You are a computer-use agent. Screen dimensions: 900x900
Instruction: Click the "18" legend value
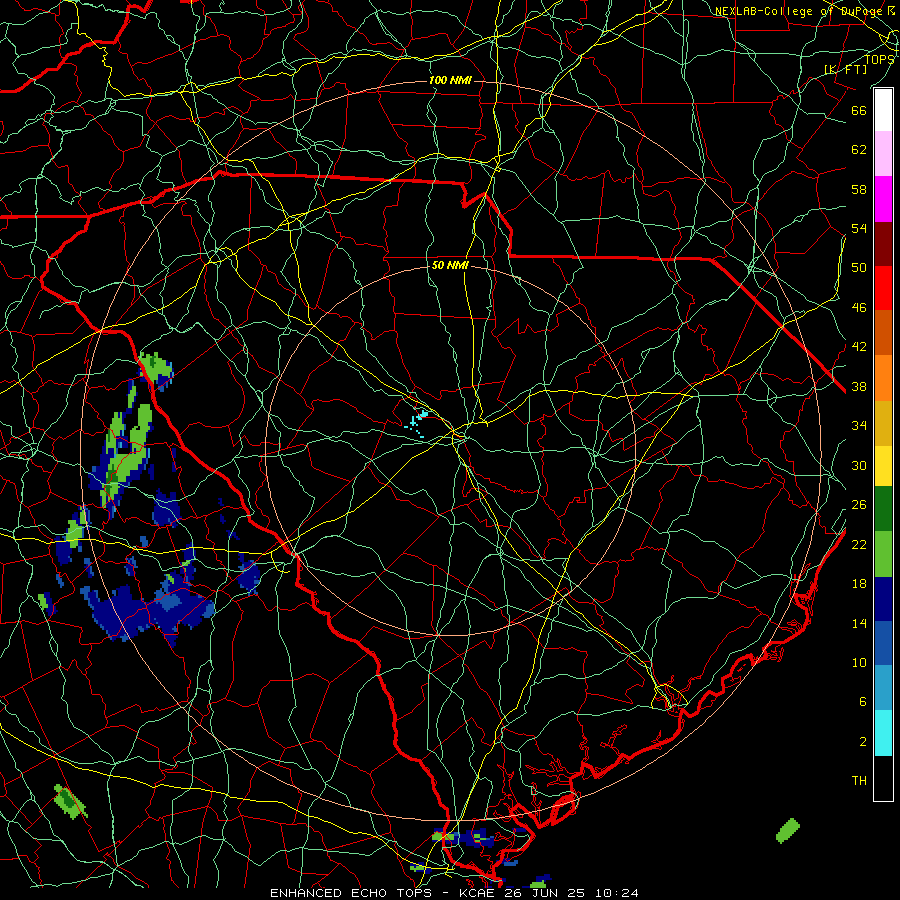(x=859, y=584)
